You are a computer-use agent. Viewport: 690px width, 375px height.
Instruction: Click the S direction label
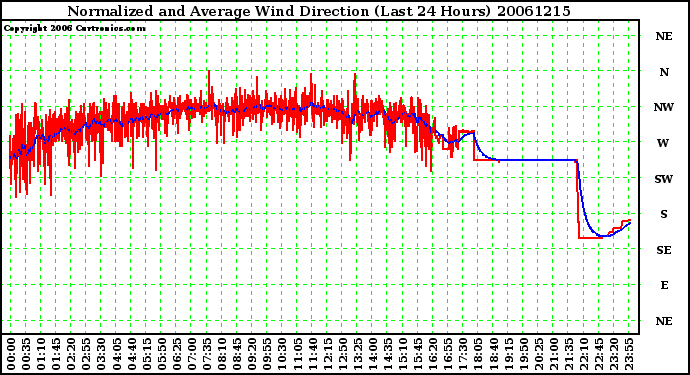click(x=664, y=214)
